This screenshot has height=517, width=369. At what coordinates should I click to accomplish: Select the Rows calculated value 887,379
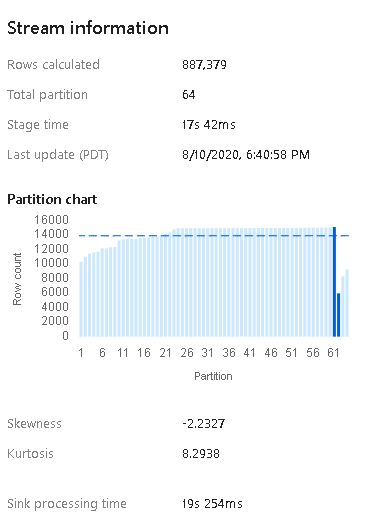[204, 65]
